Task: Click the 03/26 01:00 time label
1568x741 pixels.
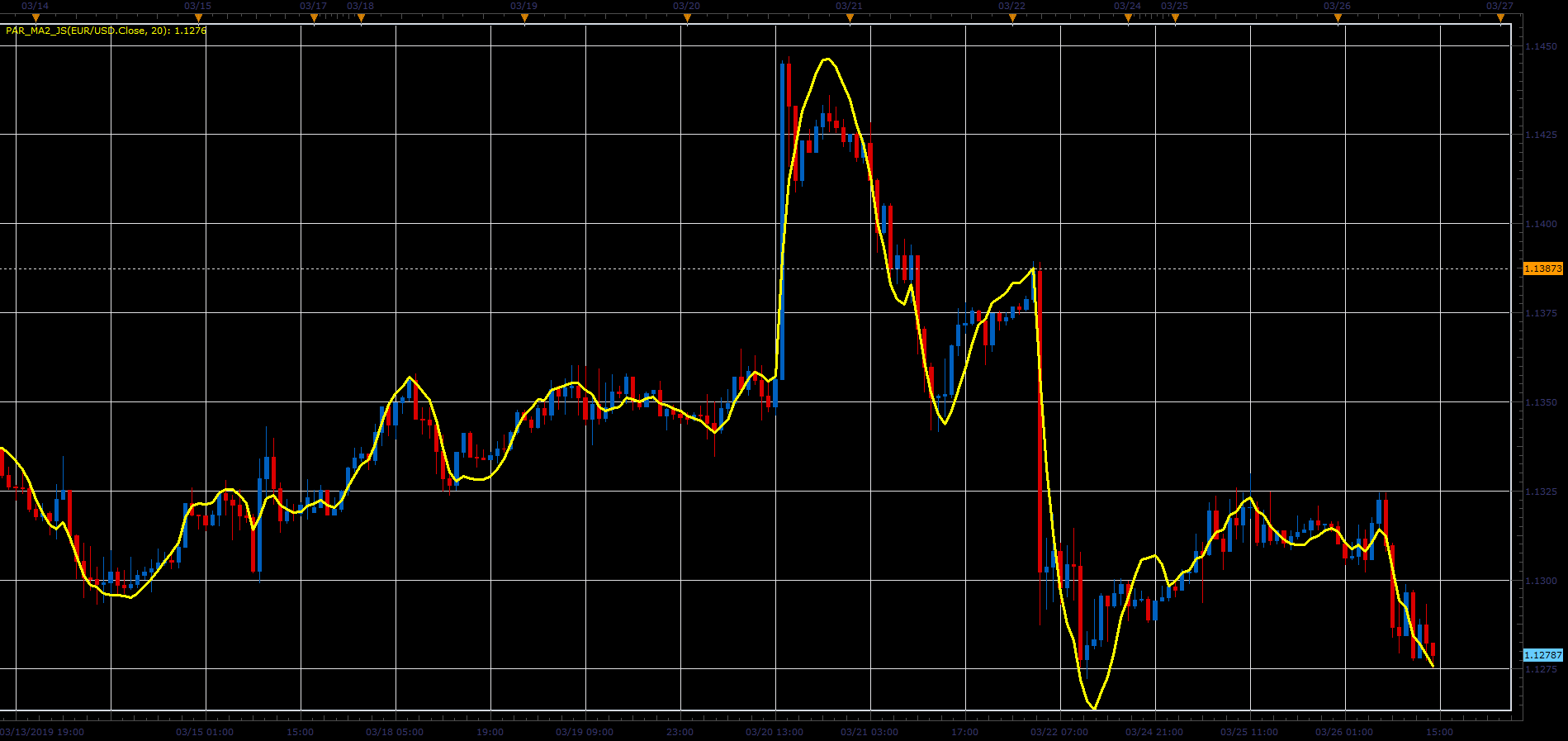Action: [x=1344, y=732]
